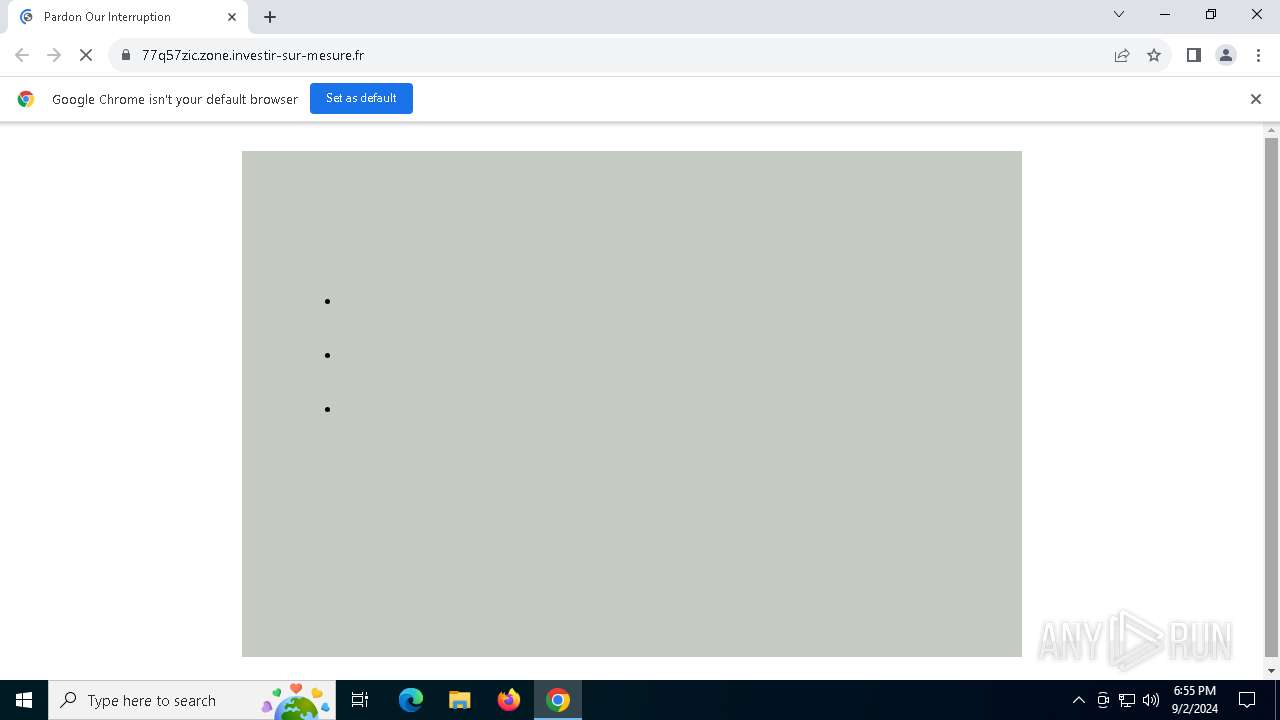Open a new tab with plus button

(x=270, y=17)
